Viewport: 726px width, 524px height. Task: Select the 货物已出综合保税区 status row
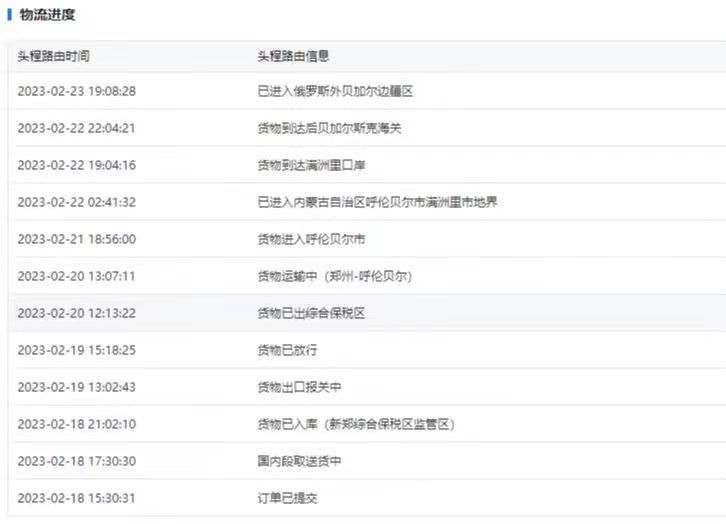(x=311, y=313)
